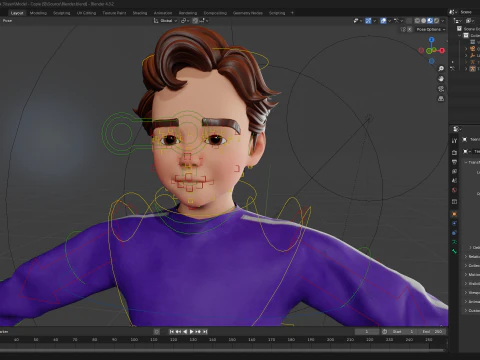
Task: Jump to previous keyframe
Action: 178,332
